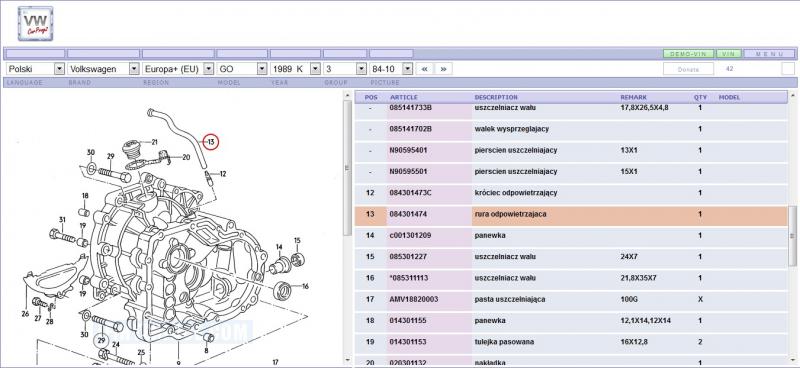Image resolution: width=800 pixels, height=368 pixels.
Task: Click the small box beside number 42
Action: pos(788,68)
